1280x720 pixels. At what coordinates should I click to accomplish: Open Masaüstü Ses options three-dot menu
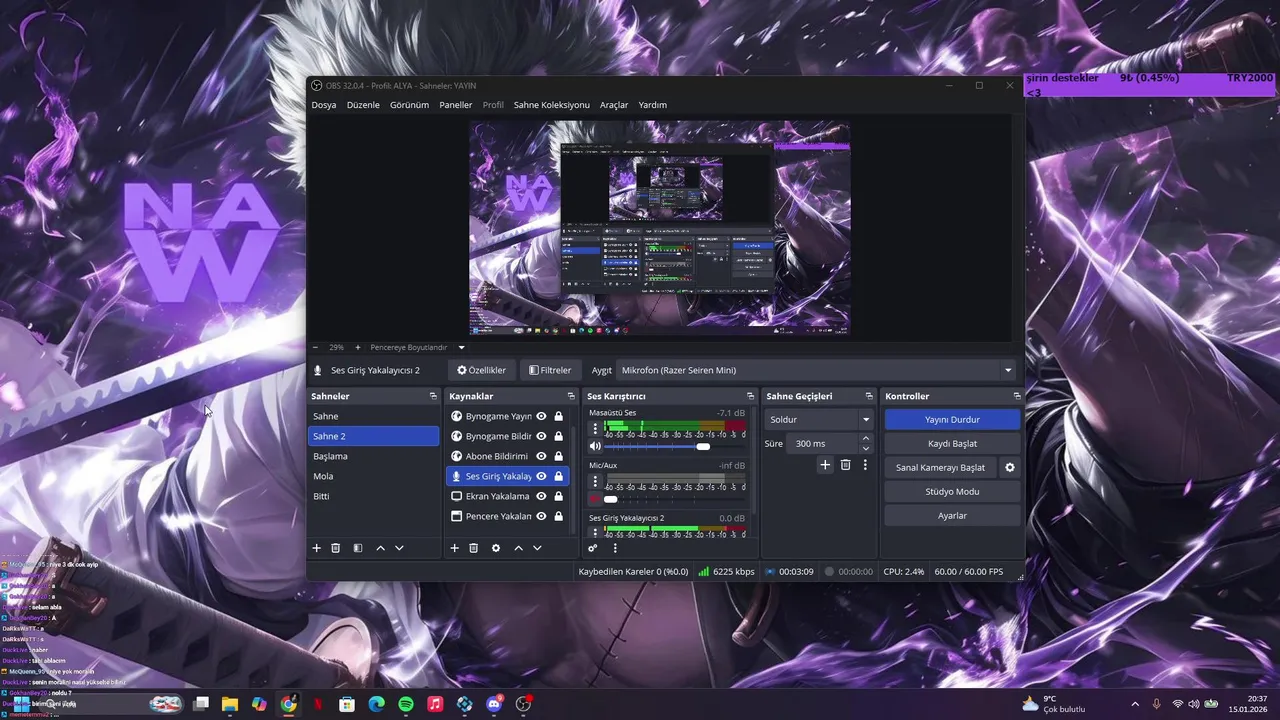click(595, 428)
